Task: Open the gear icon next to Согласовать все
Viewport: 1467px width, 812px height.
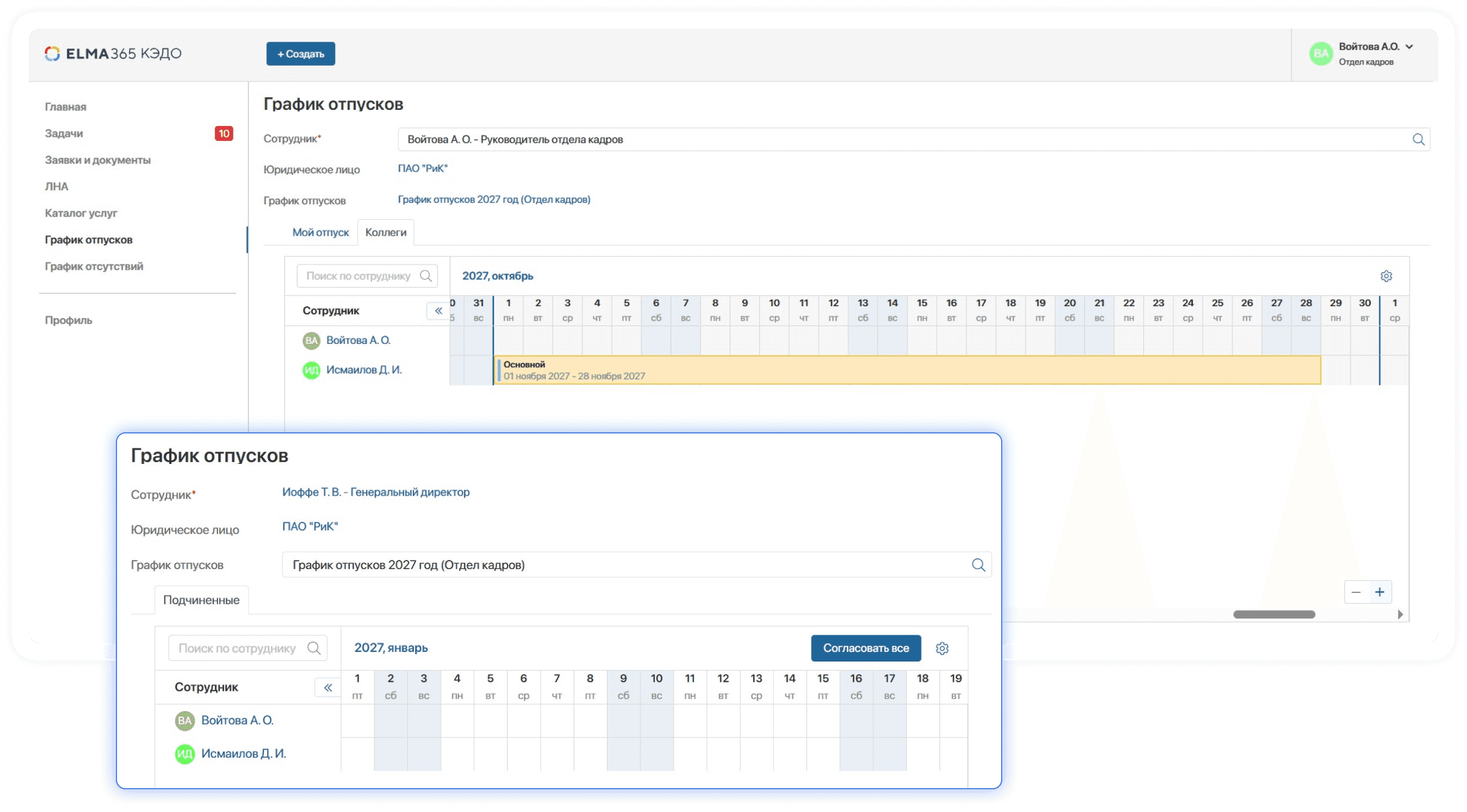Action: (x=942, y=648)
